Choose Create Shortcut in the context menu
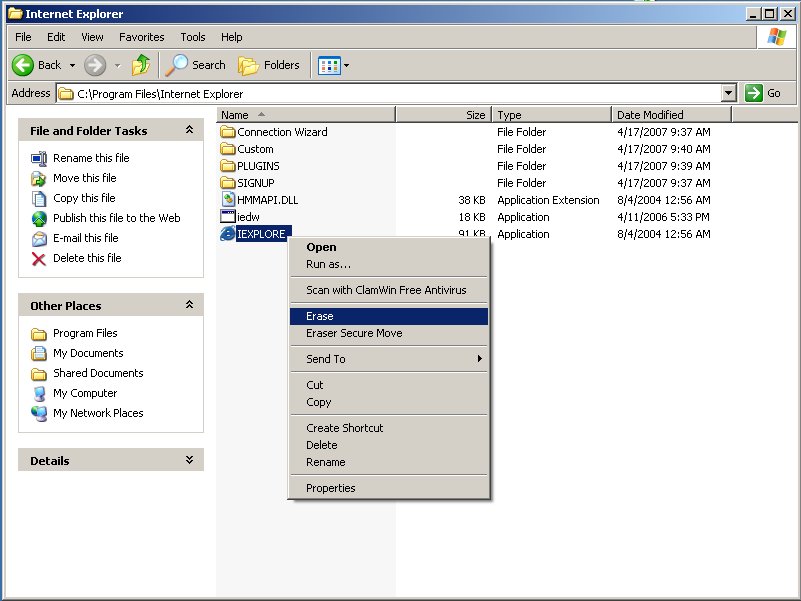The image size is (801, 601). [389, 428]
